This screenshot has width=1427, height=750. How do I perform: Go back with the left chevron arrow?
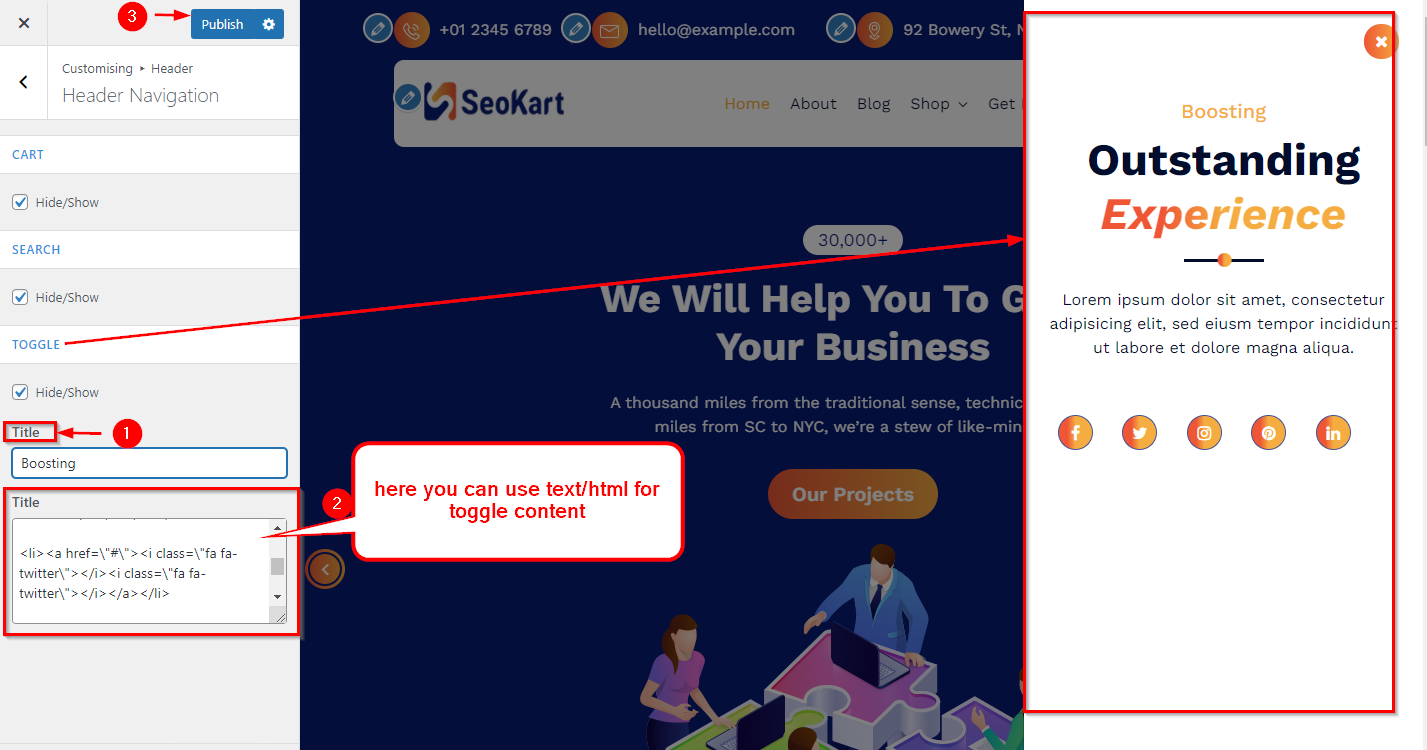click(24, 82)
